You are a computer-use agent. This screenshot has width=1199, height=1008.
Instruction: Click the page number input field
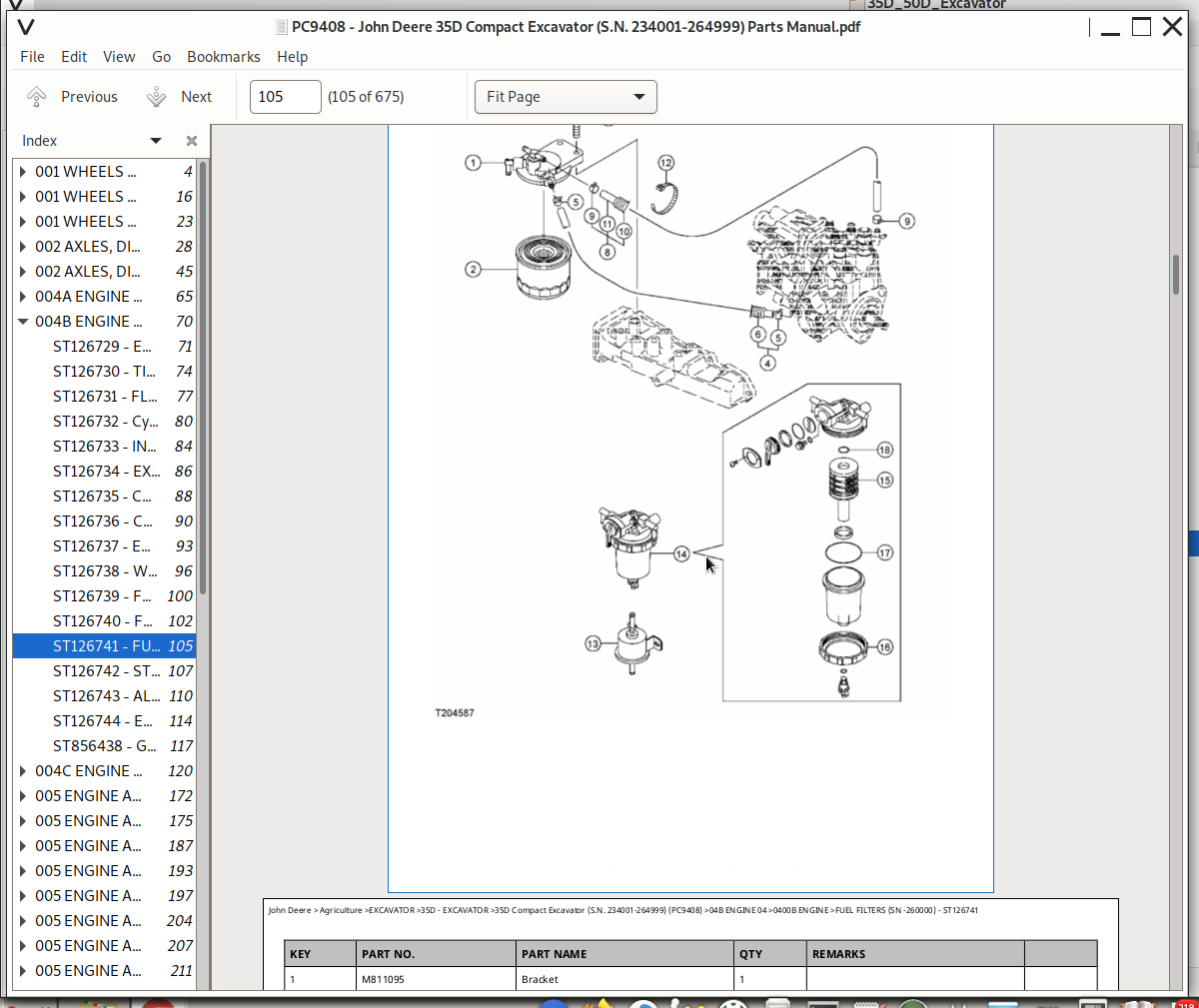click(285, 96)
